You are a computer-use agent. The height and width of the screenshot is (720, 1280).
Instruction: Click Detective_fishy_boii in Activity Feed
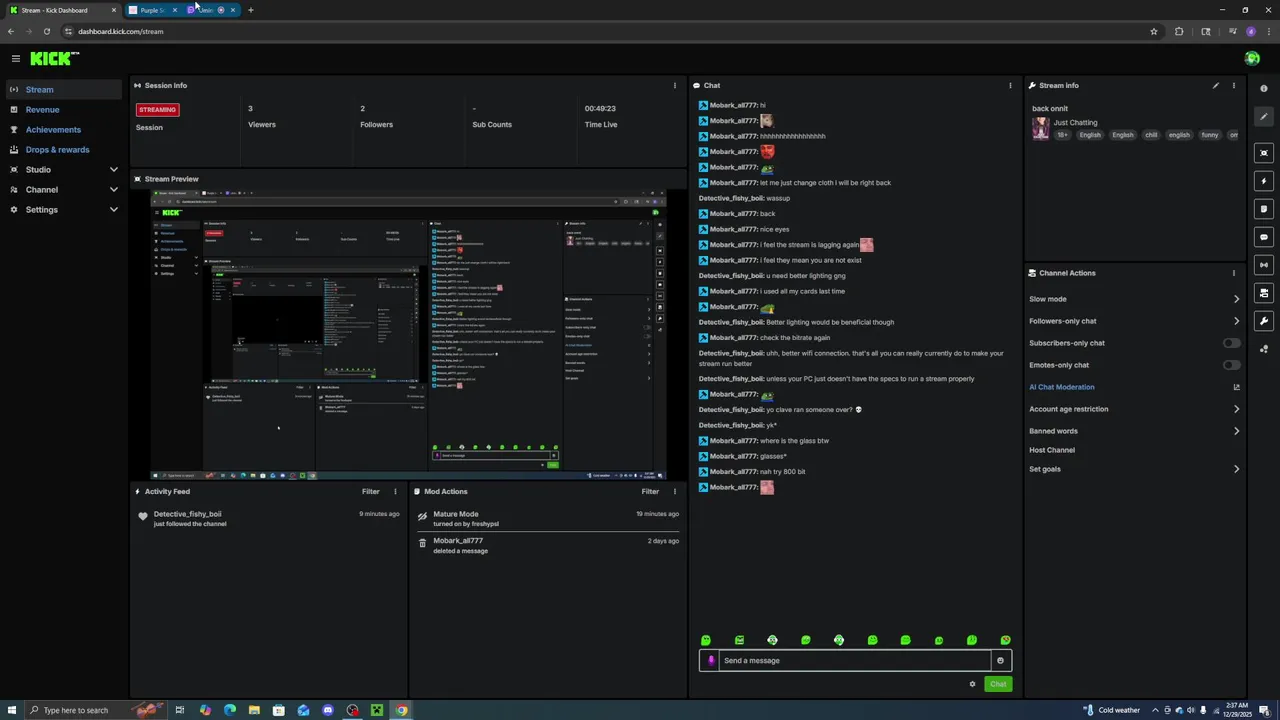[187, 514]
